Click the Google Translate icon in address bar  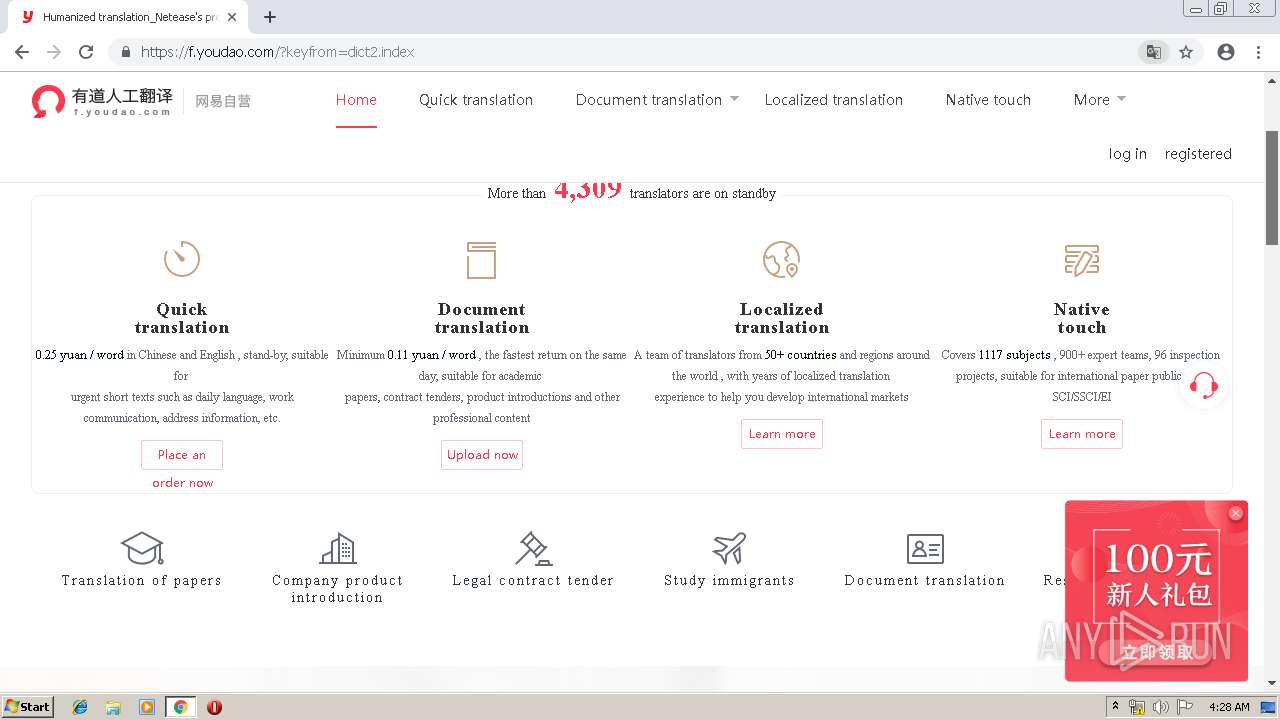click(1154, 52)
